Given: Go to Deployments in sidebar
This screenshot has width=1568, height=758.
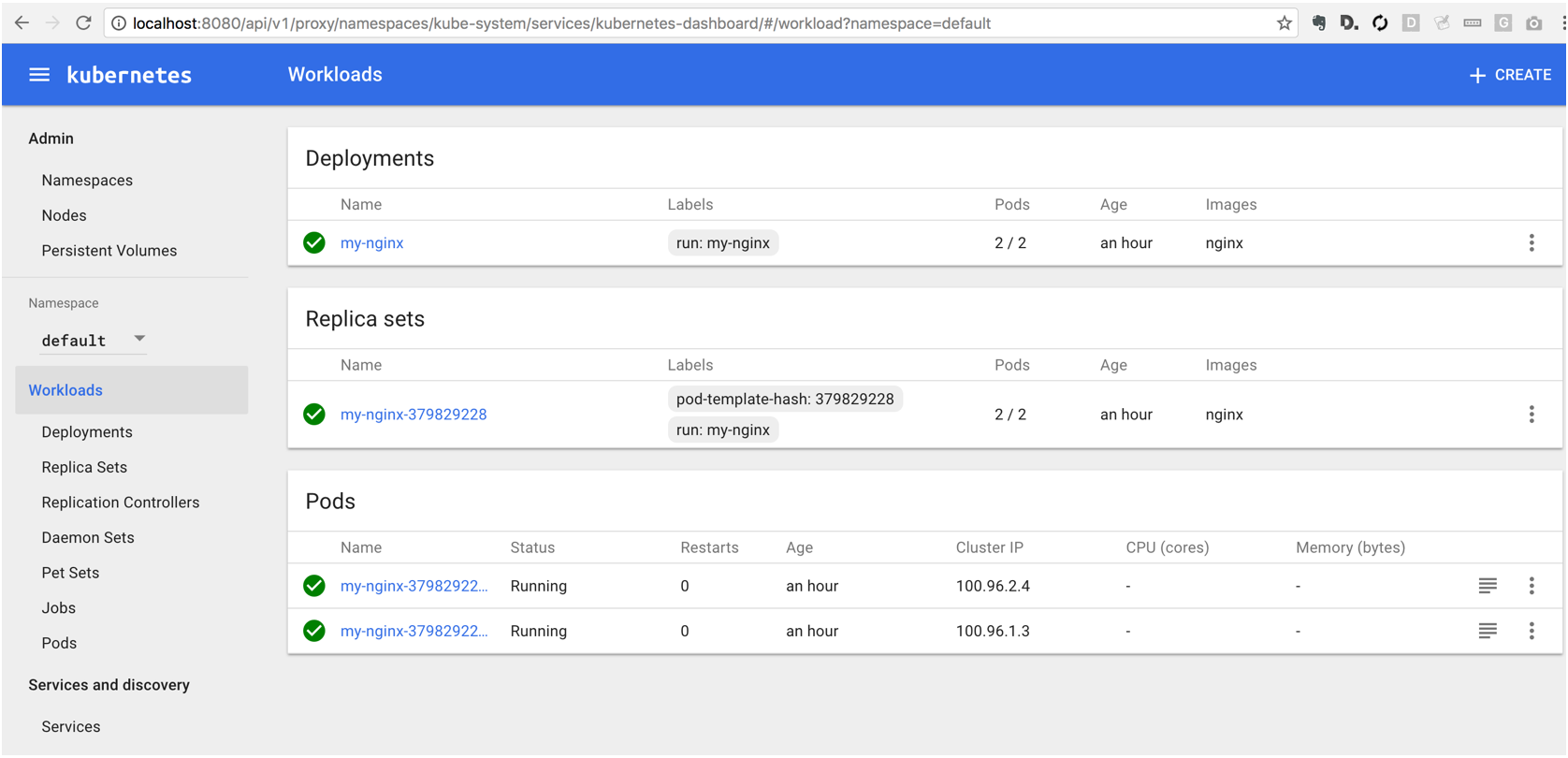Looking at the screenshot, I should (x=87, y=432).
